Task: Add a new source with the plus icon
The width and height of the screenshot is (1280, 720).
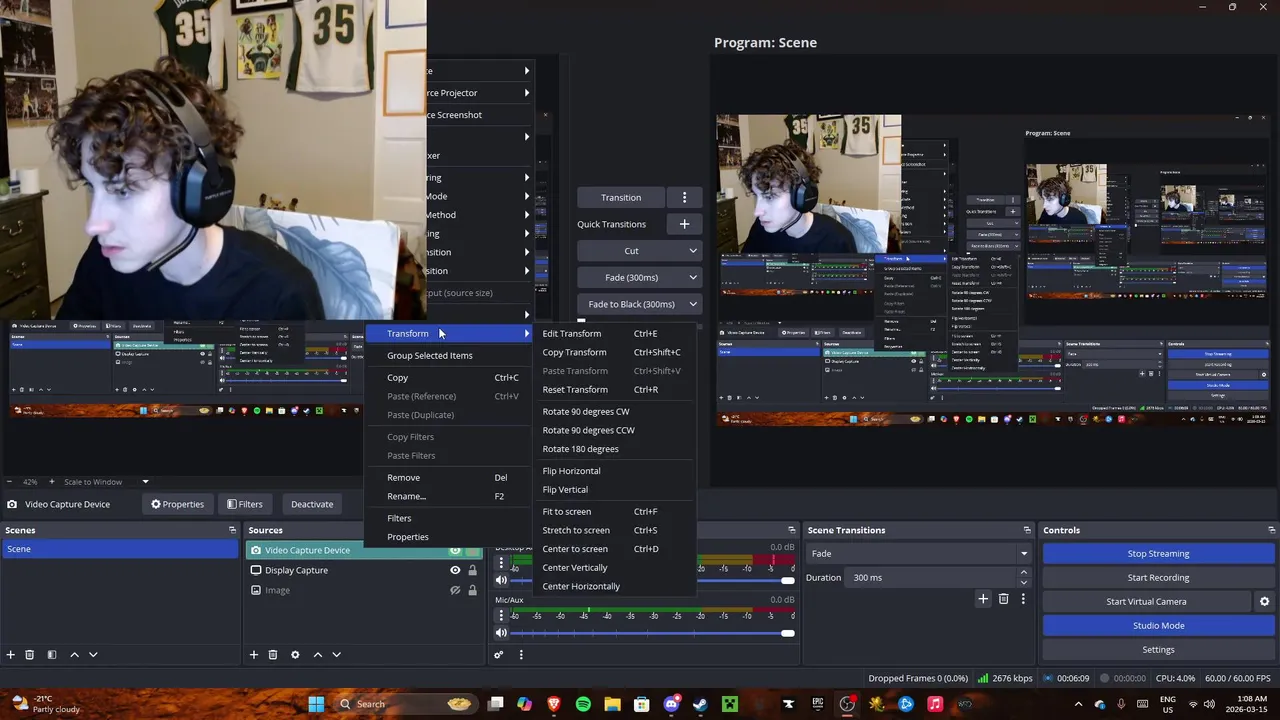Action: pos(254,655)
